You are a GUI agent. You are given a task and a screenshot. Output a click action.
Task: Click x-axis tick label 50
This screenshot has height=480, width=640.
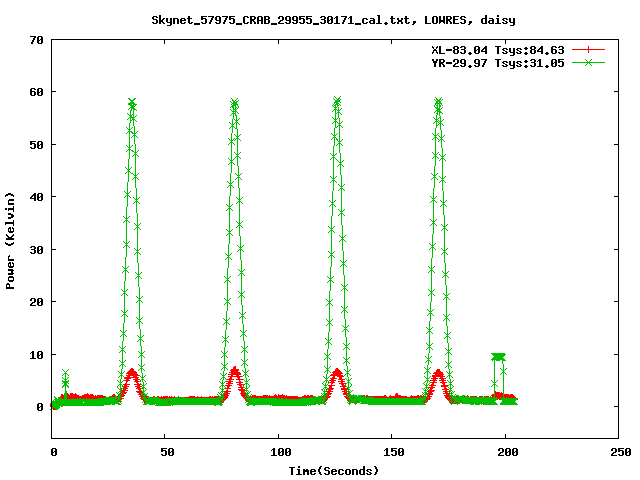[x=167, y=452]
